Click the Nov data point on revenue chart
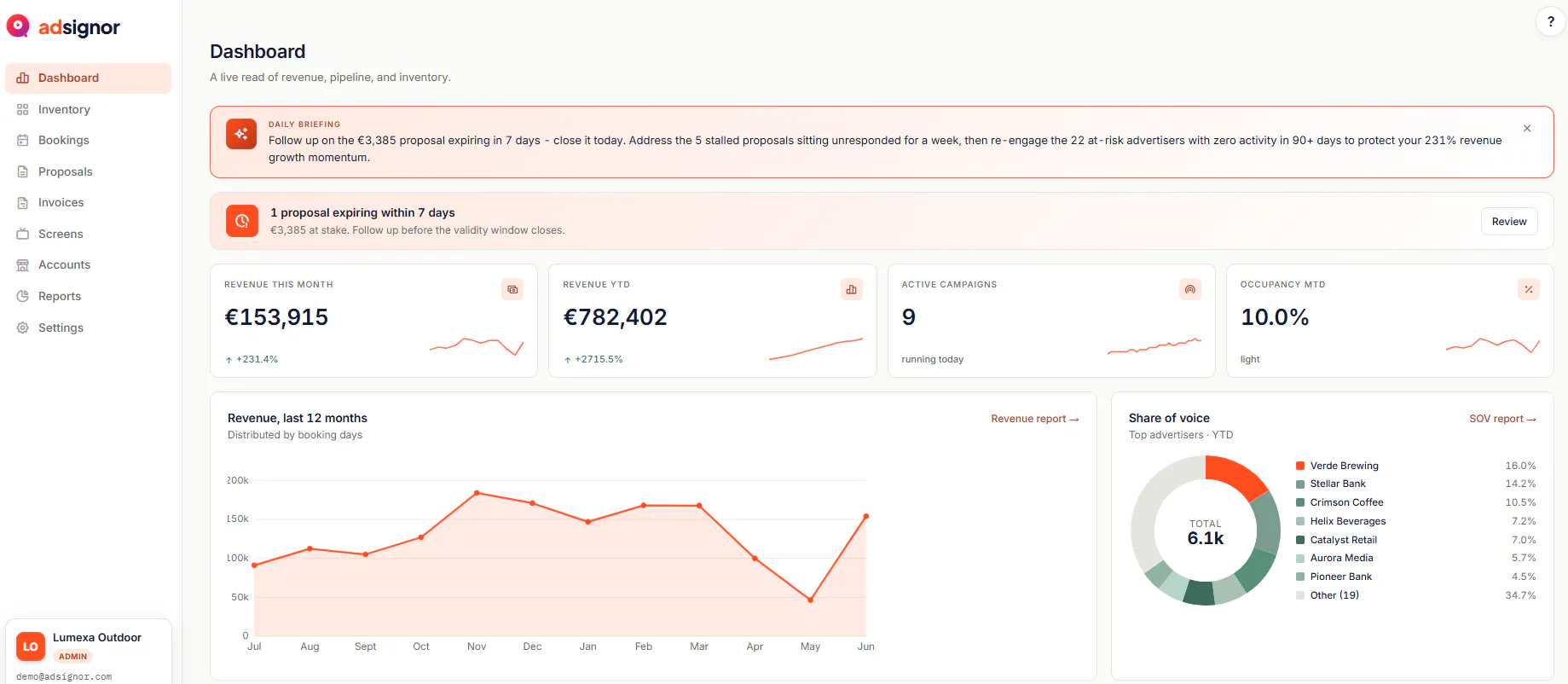This screenshot has width=1568, height=684. (x=477, y=493)
